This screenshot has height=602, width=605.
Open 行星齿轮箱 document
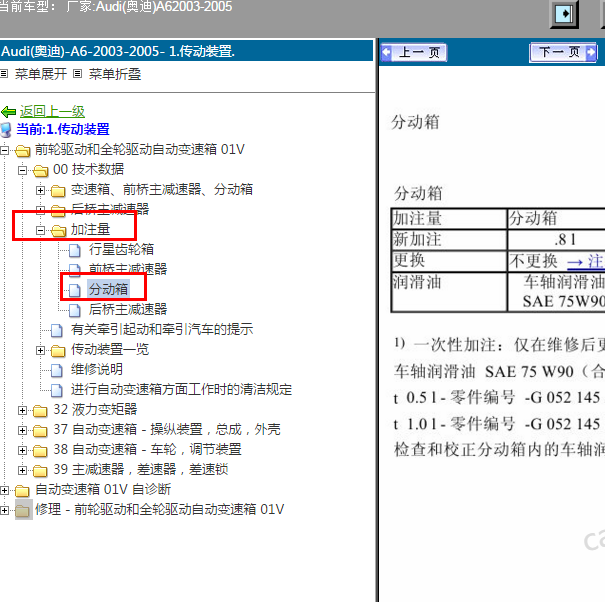pos(121,249)
